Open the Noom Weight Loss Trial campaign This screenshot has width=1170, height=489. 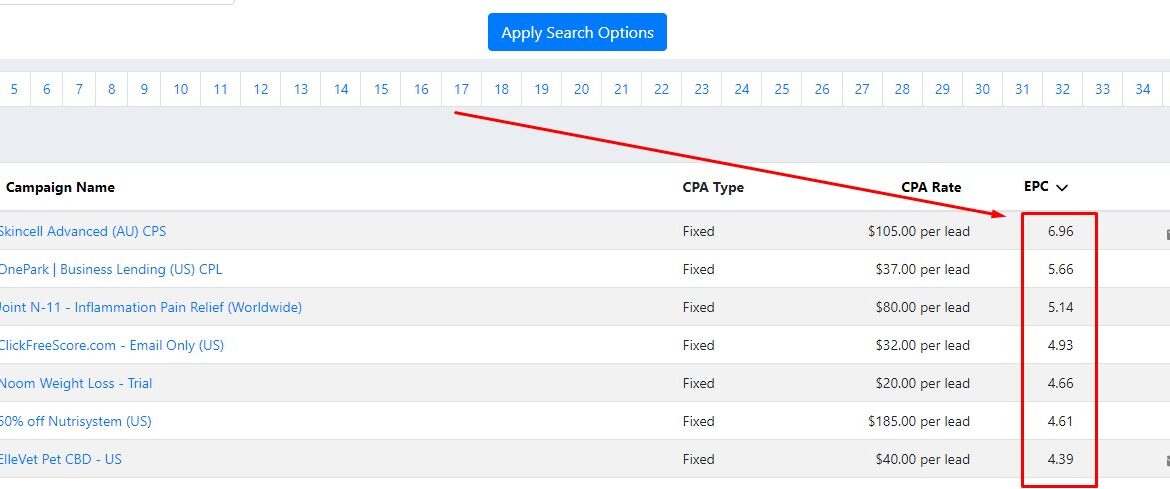tap(75, 384)
